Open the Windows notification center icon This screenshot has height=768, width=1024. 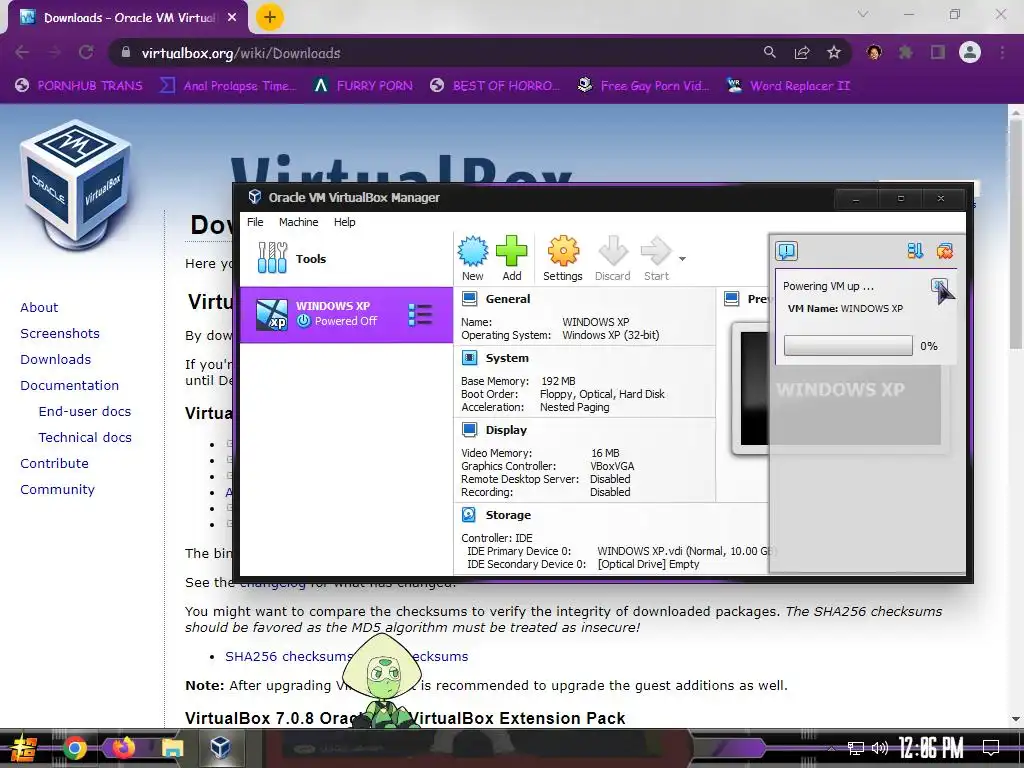(x=991, y=748)
